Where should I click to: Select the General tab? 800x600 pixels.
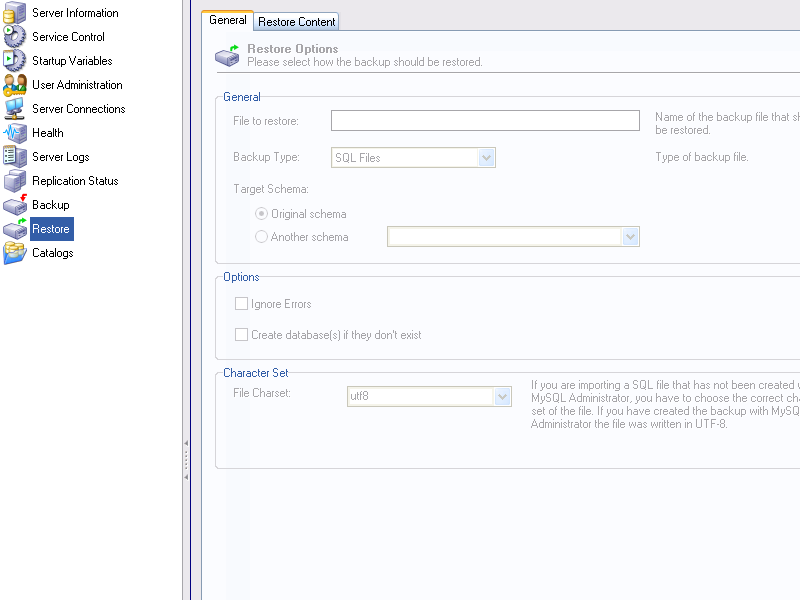coord(228,20)
